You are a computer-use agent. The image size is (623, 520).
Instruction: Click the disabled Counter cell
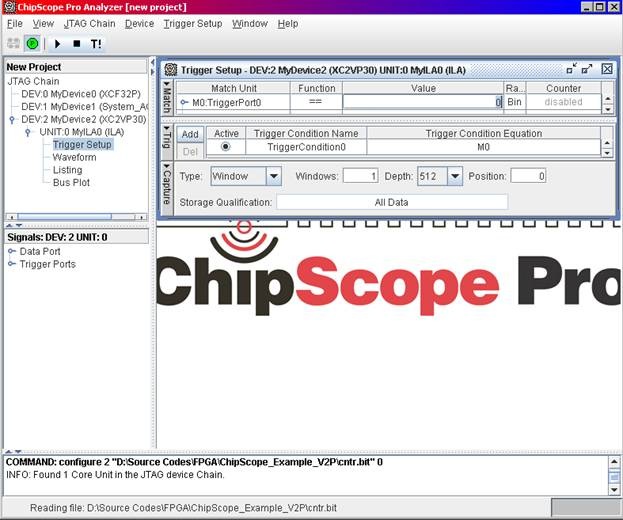pyautogui.click(x=563, y=102)
